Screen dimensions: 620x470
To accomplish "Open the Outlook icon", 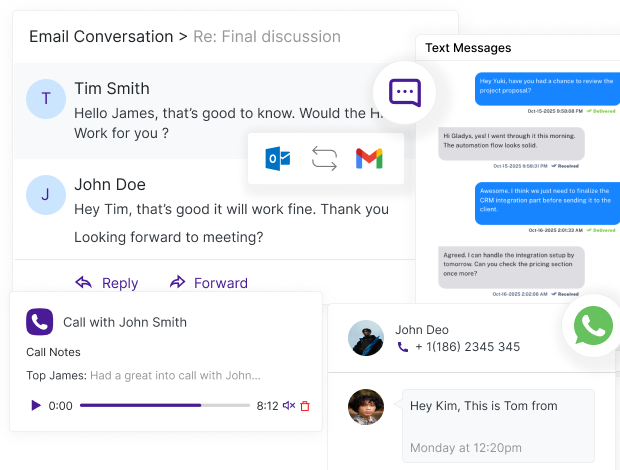I will [278, 159].
